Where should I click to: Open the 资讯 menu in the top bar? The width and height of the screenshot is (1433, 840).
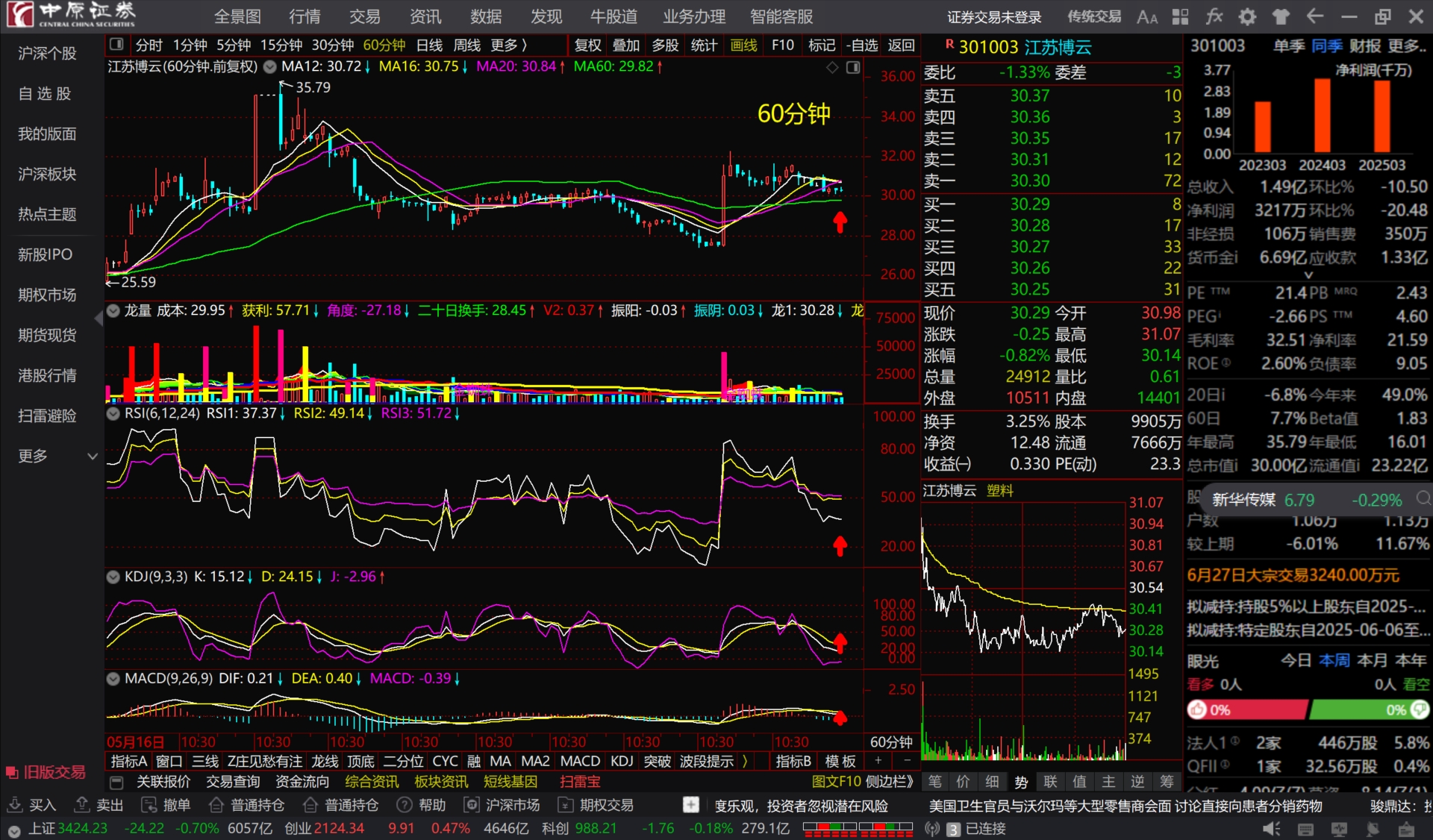(425, 16)
